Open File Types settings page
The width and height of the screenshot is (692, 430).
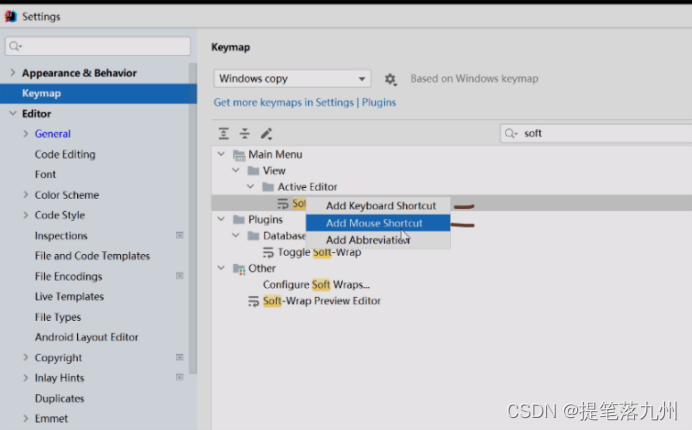click(58, 317)
